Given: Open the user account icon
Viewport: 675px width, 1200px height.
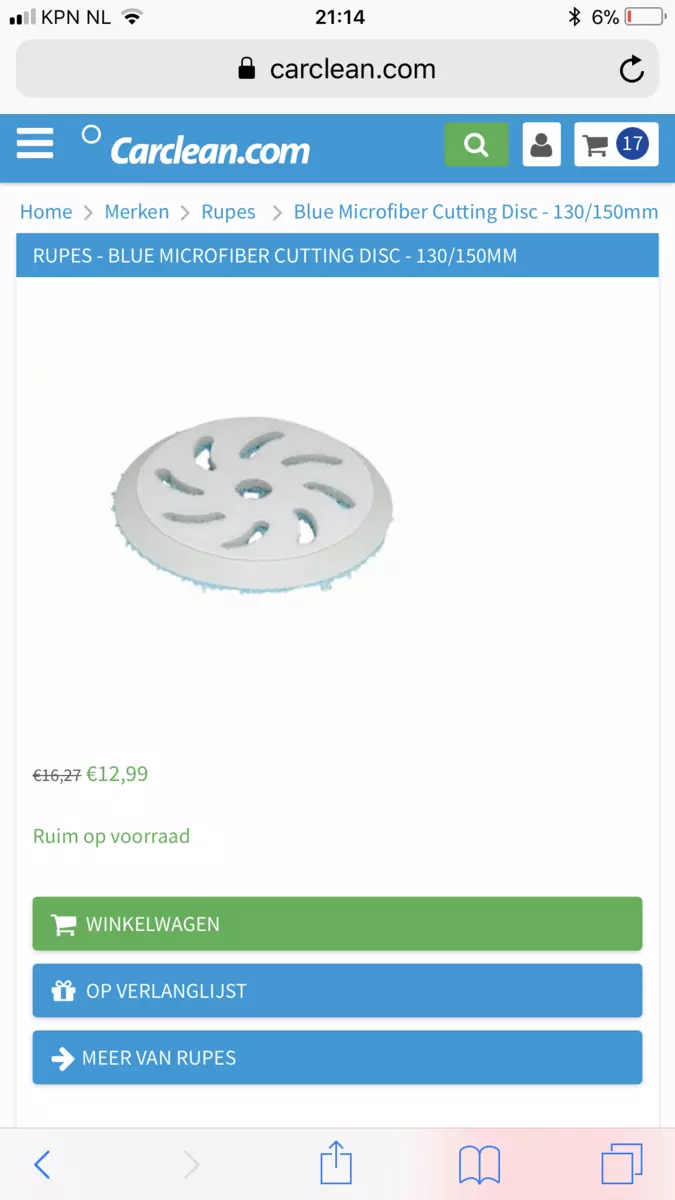Looking at the screenshot, I should pos(541,145).
